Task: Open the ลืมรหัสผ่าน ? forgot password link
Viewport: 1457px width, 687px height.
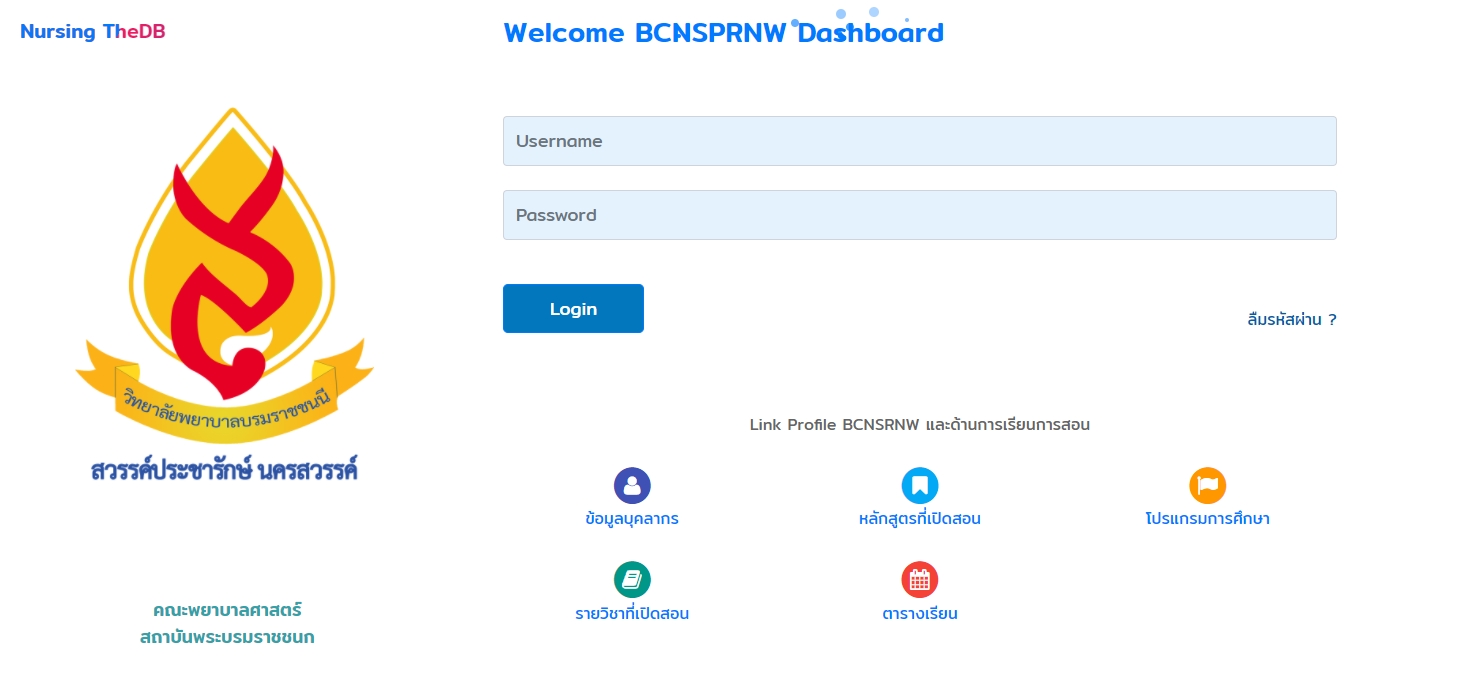Action: (1292, 320)
